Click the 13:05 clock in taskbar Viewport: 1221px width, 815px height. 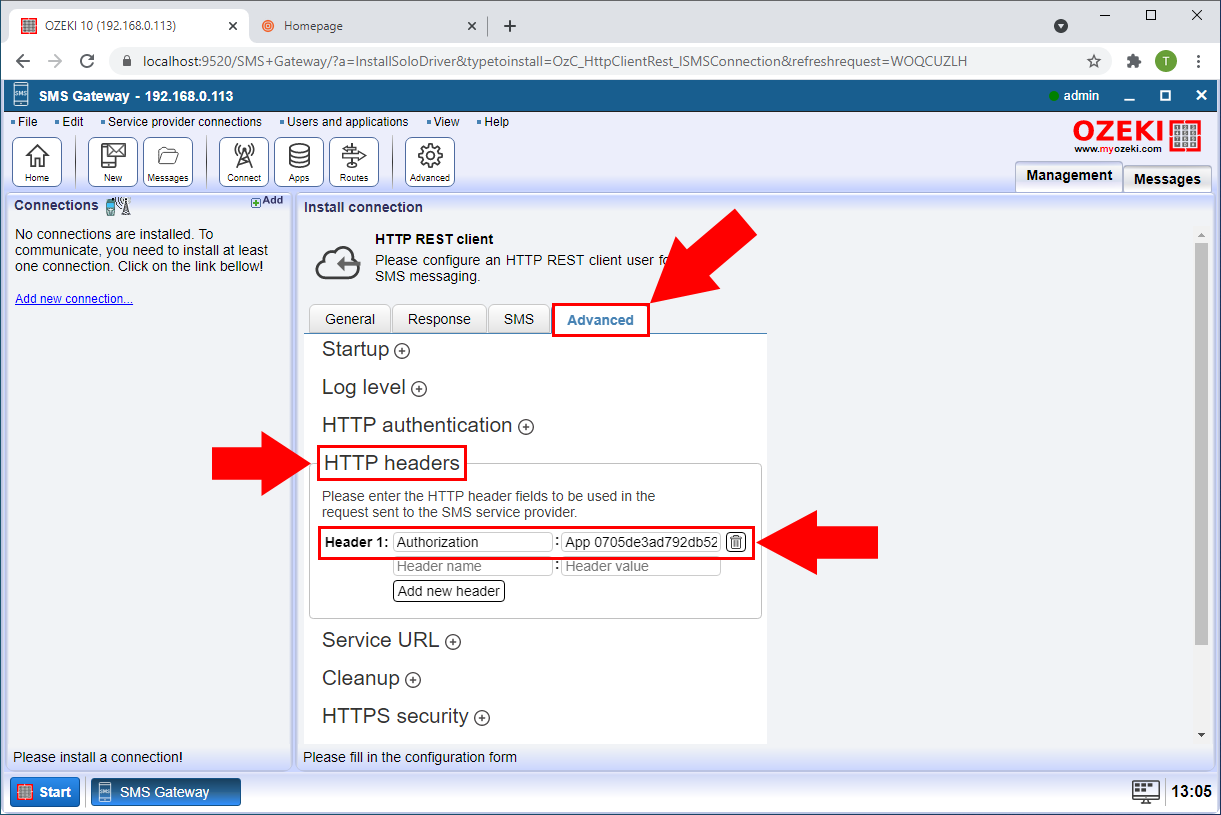click(1191, 792)
